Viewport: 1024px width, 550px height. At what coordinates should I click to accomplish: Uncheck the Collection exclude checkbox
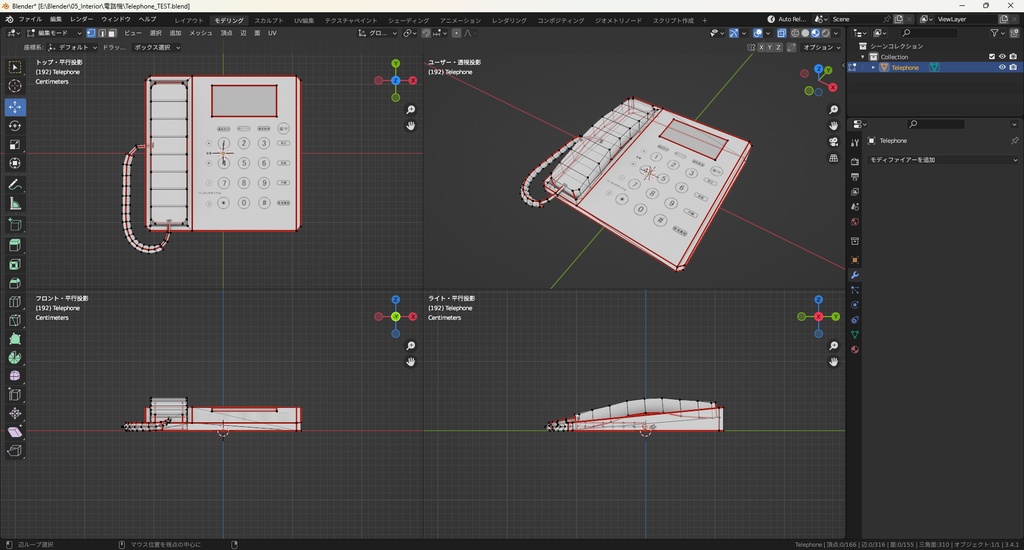tap(992, 57)
